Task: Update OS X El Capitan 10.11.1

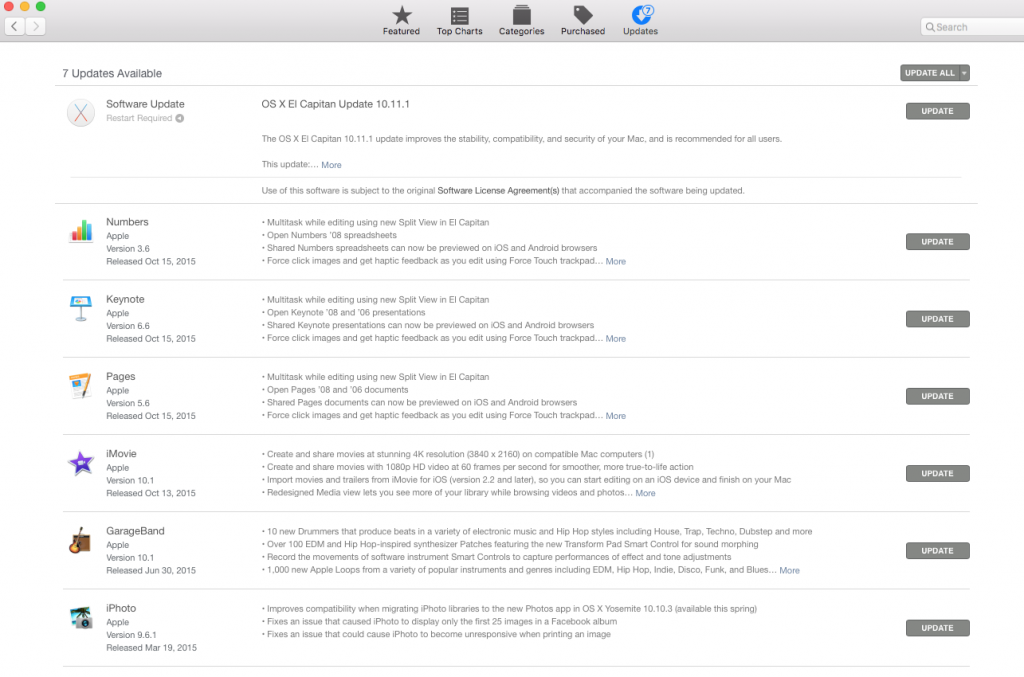Action: pyautogui.click(x=937, y=111)
